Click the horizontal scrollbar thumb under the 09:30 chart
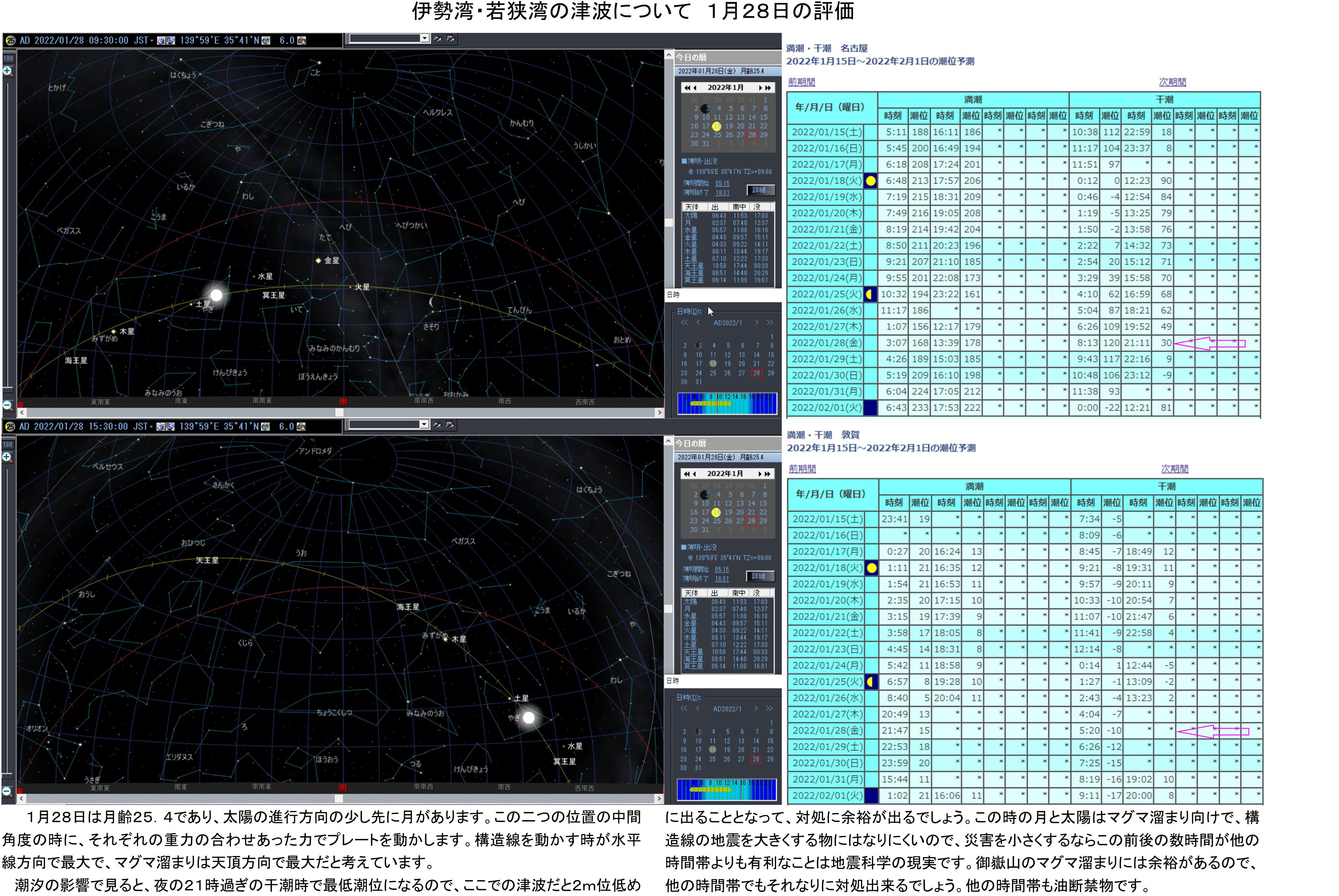 click(x=340, y=412)
